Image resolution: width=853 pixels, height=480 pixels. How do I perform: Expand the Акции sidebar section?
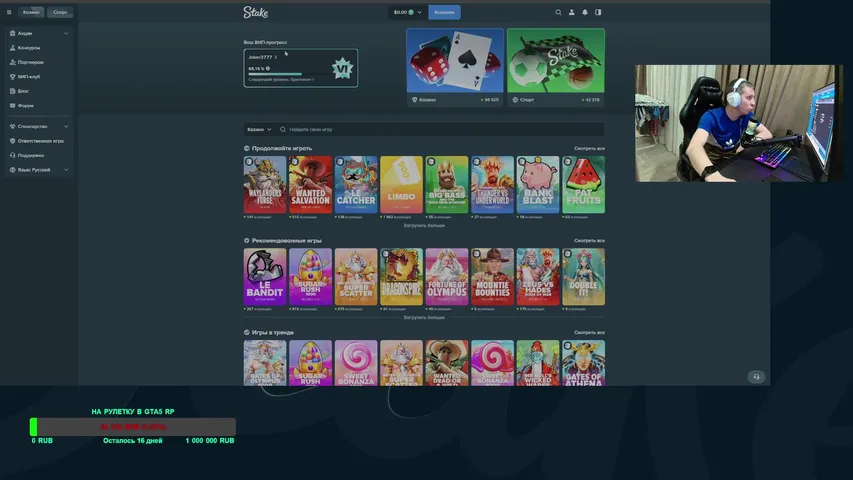(x=39, y=33)
